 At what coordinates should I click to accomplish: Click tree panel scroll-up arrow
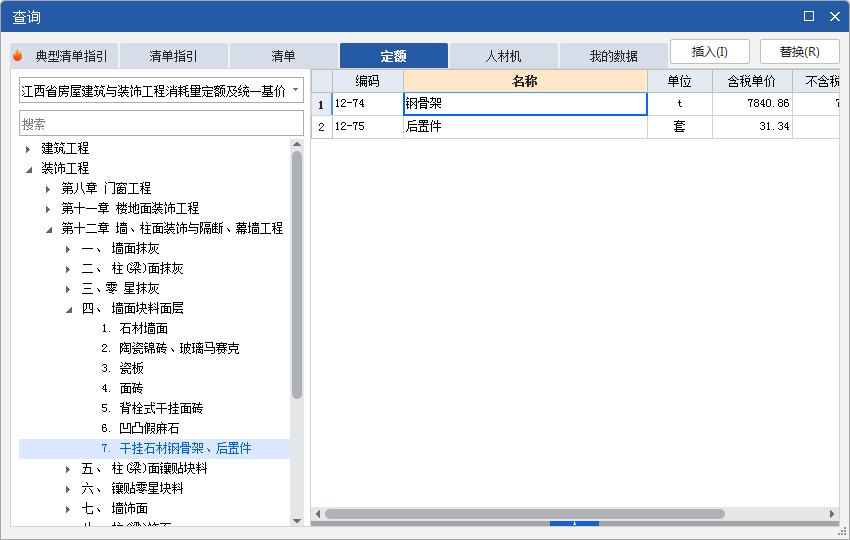[x=297, y=144]
